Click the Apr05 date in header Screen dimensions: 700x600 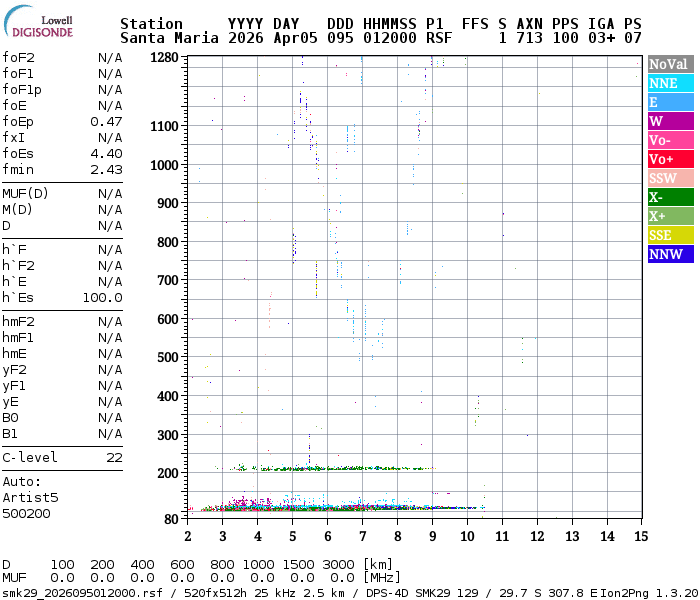[295, 38]
